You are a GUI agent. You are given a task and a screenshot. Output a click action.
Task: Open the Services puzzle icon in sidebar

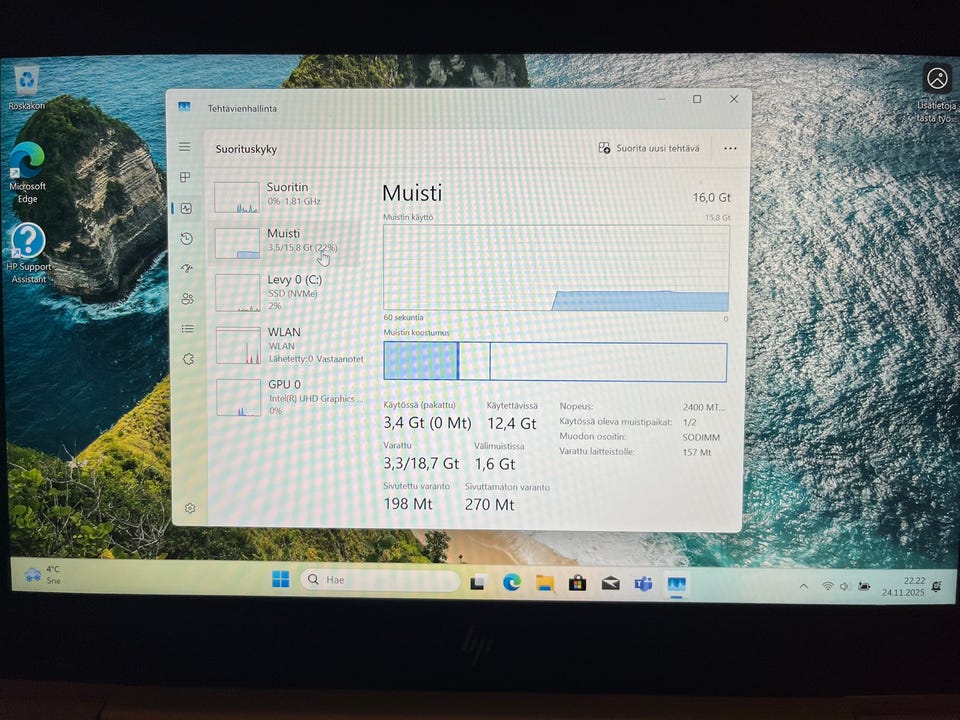tap(188, 359)
